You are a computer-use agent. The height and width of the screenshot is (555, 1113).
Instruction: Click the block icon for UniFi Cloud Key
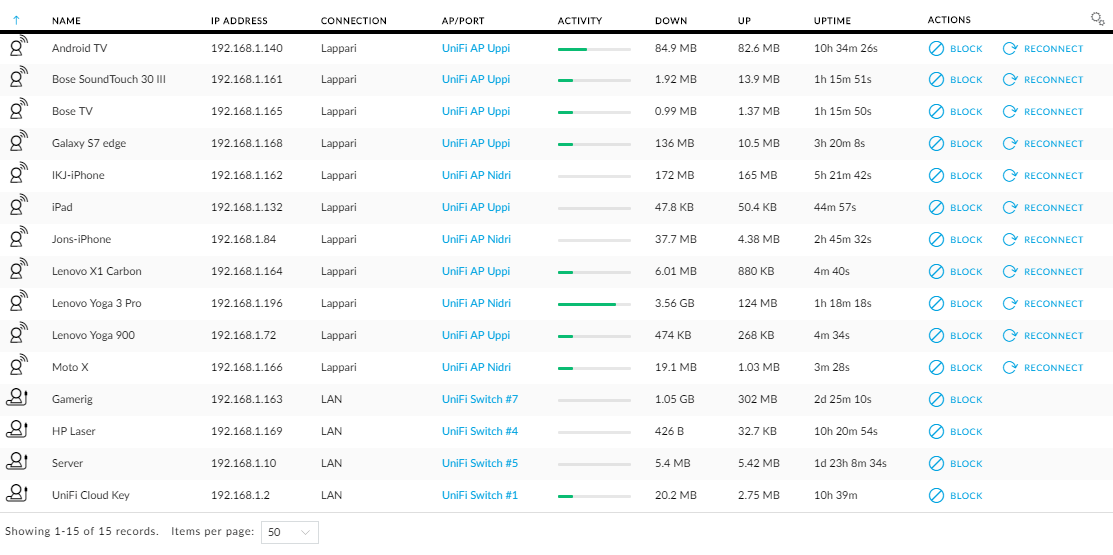pos(936,495)
